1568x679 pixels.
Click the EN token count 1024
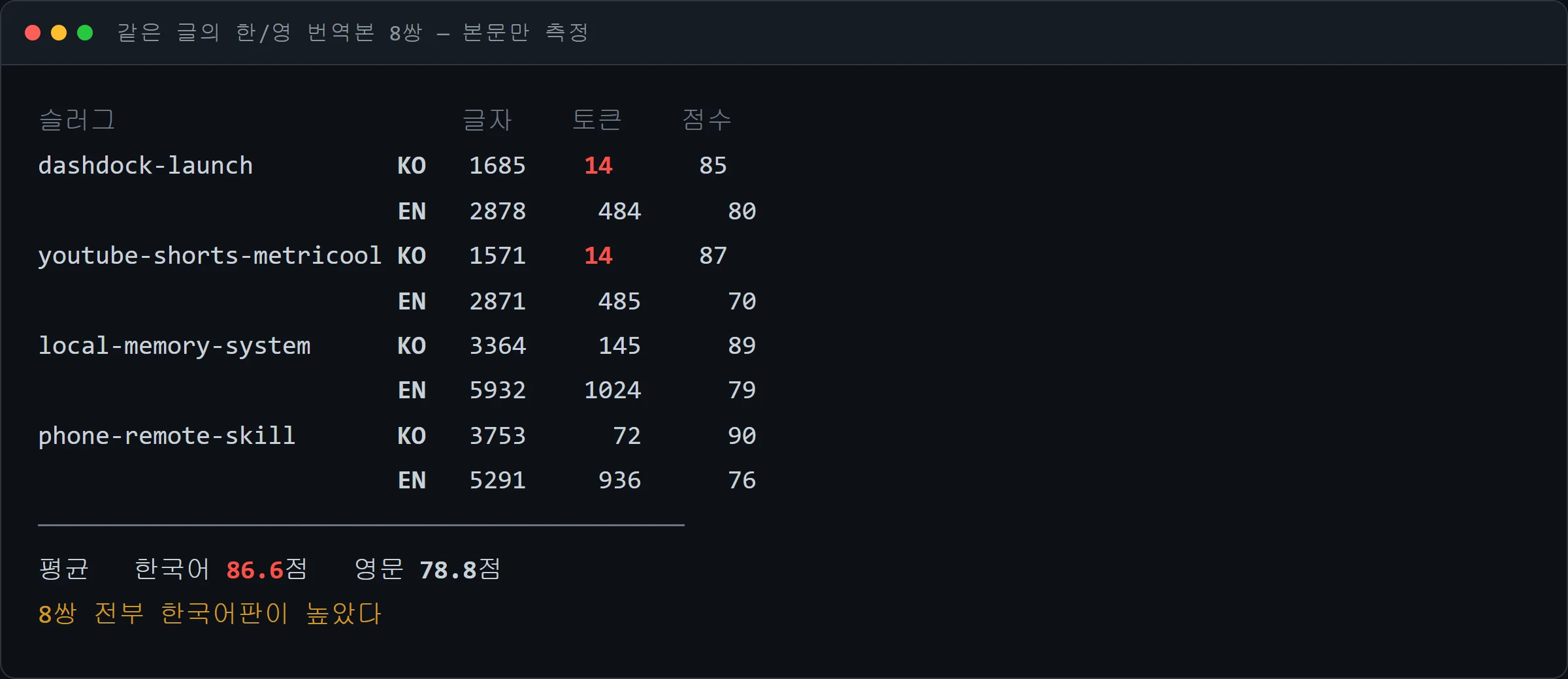[x=613, y=390]
